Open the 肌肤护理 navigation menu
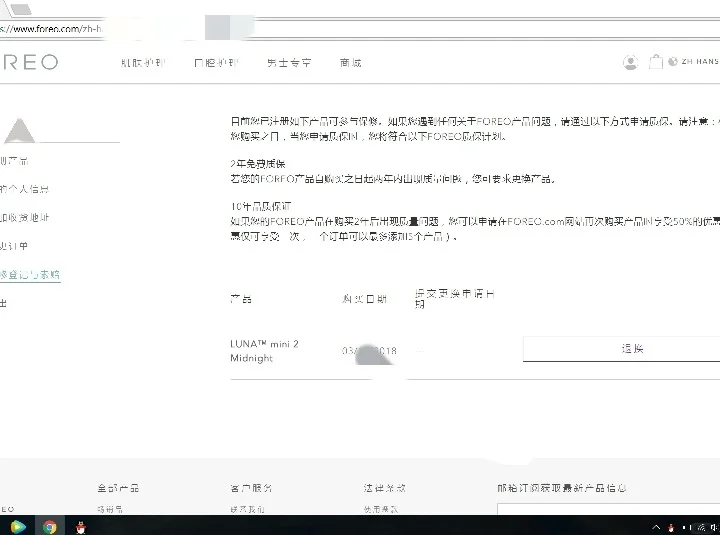 tap(143, 63)
